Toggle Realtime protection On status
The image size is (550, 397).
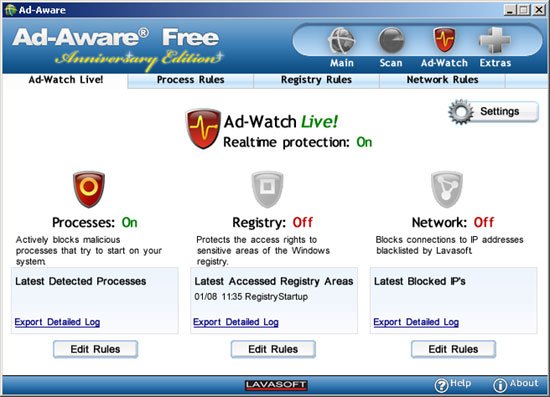364,142
